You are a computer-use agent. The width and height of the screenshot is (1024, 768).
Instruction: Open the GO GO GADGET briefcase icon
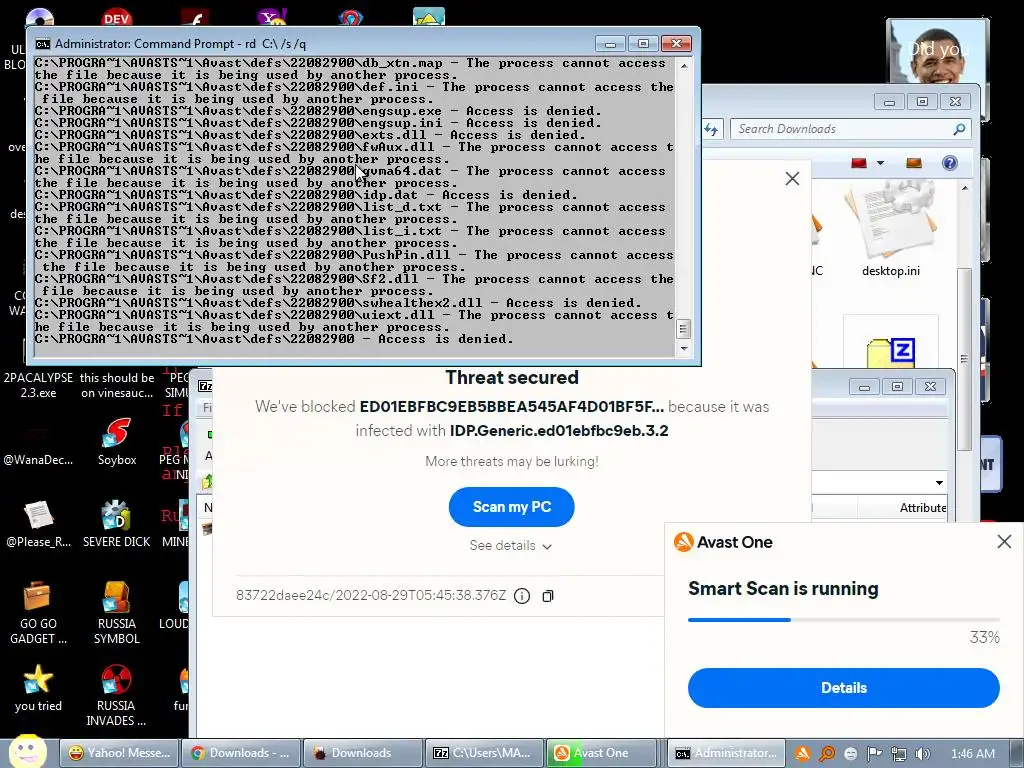click(38, 613)
